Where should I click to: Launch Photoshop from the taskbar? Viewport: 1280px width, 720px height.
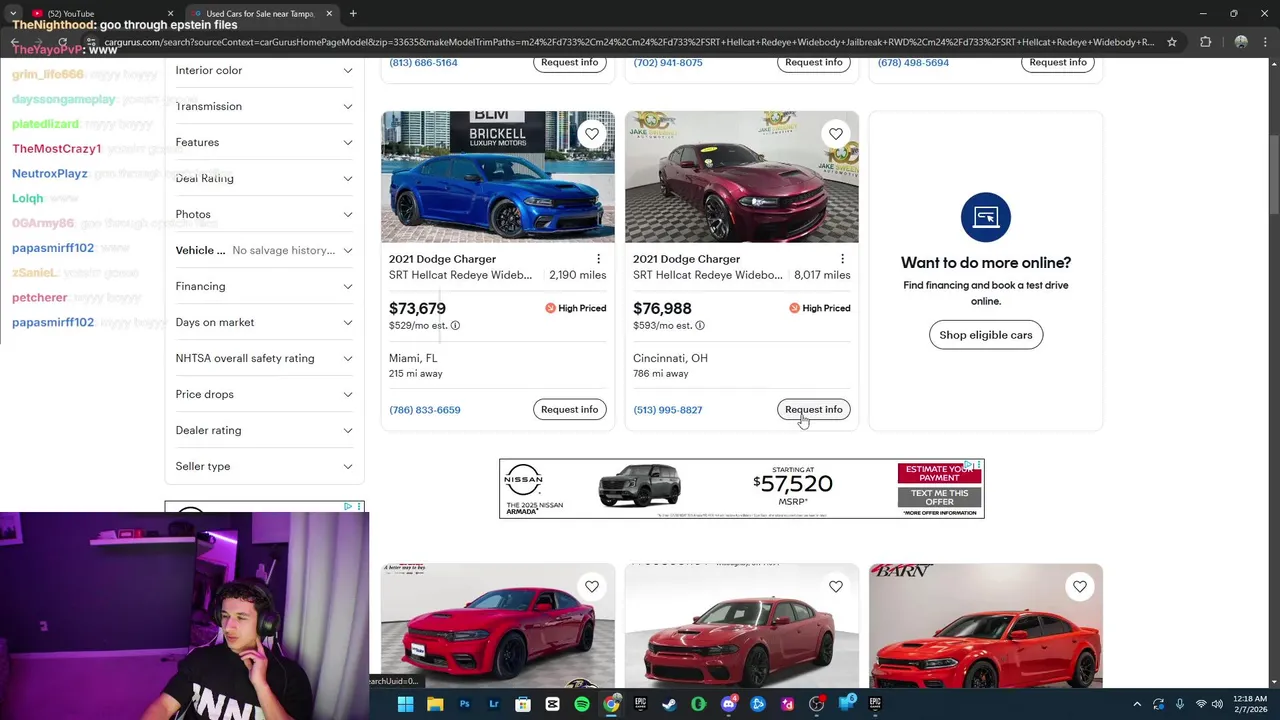pyautogui.click(x=464, y=704)
